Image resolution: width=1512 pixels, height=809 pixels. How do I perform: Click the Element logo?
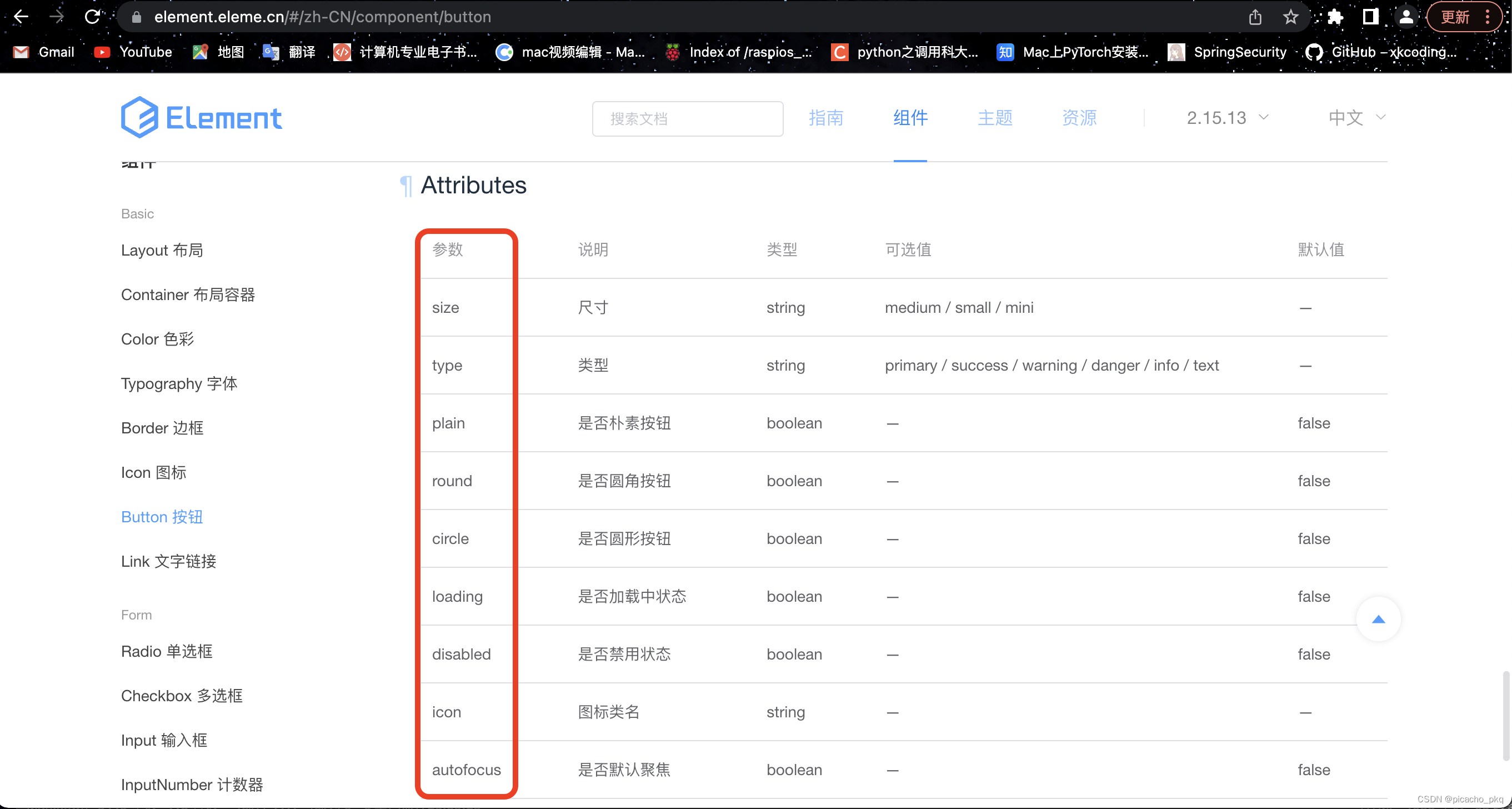pyautogui.click(x=201, y=117)
